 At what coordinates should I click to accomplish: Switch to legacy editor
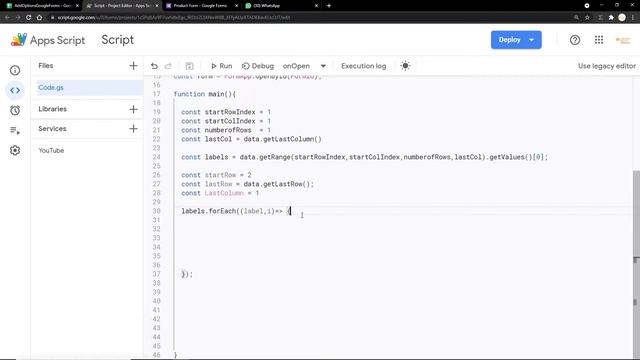607,66
